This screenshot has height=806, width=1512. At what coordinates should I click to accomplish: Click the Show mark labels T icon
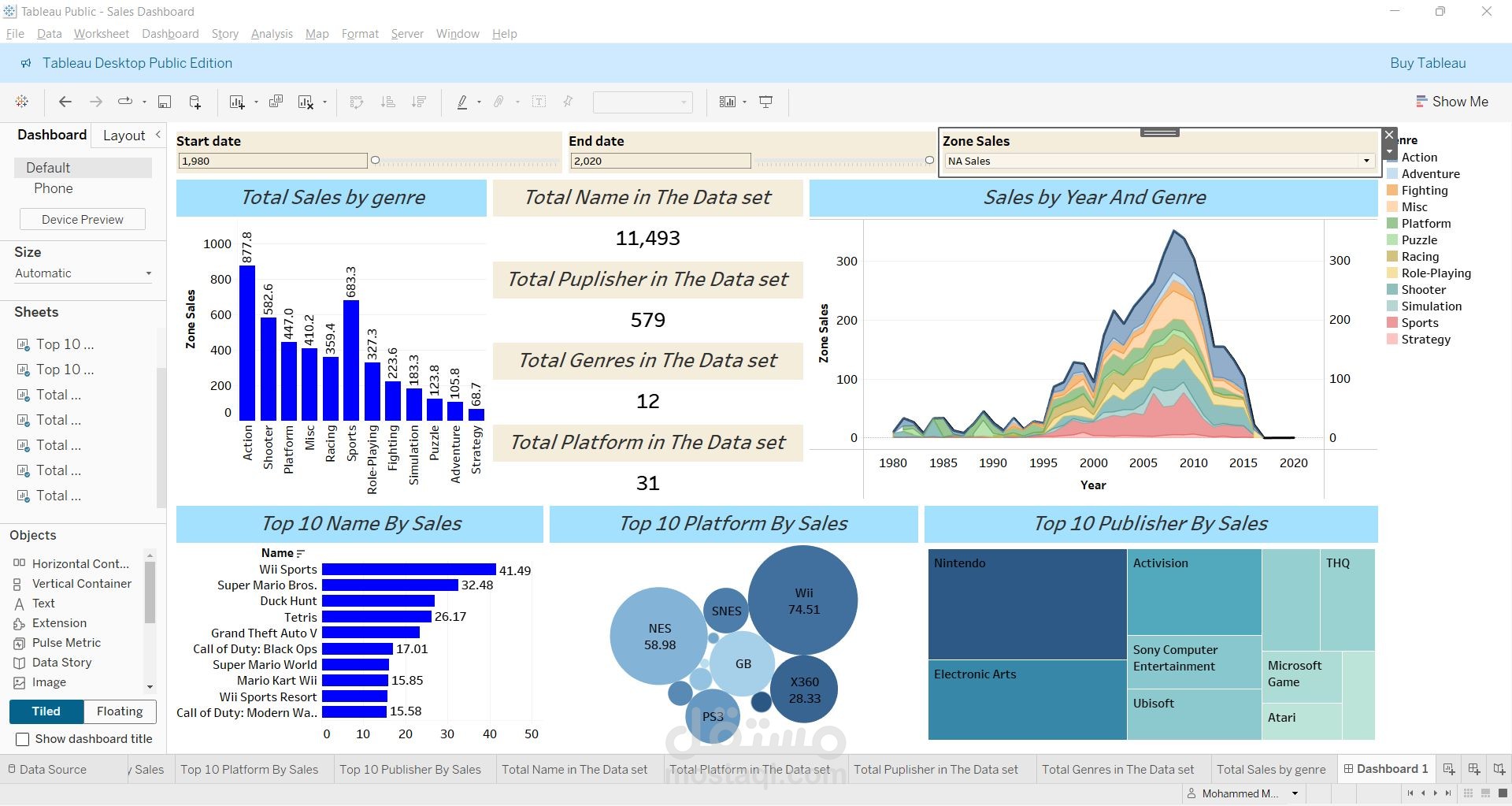[x=539, y=102]
